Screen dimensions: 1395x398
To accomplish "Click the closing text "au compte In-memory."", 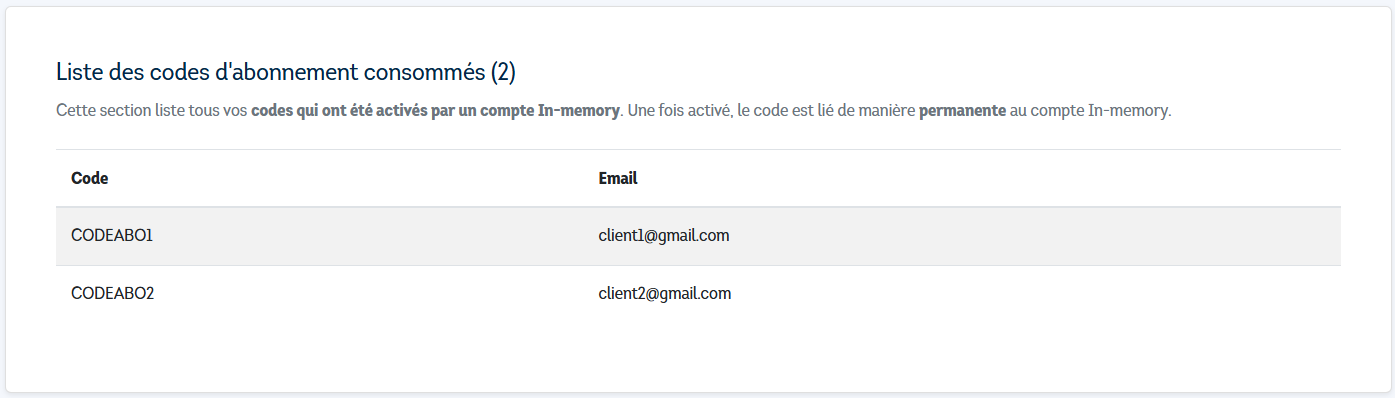I will pyautogui.click(x=1091, y=111).
